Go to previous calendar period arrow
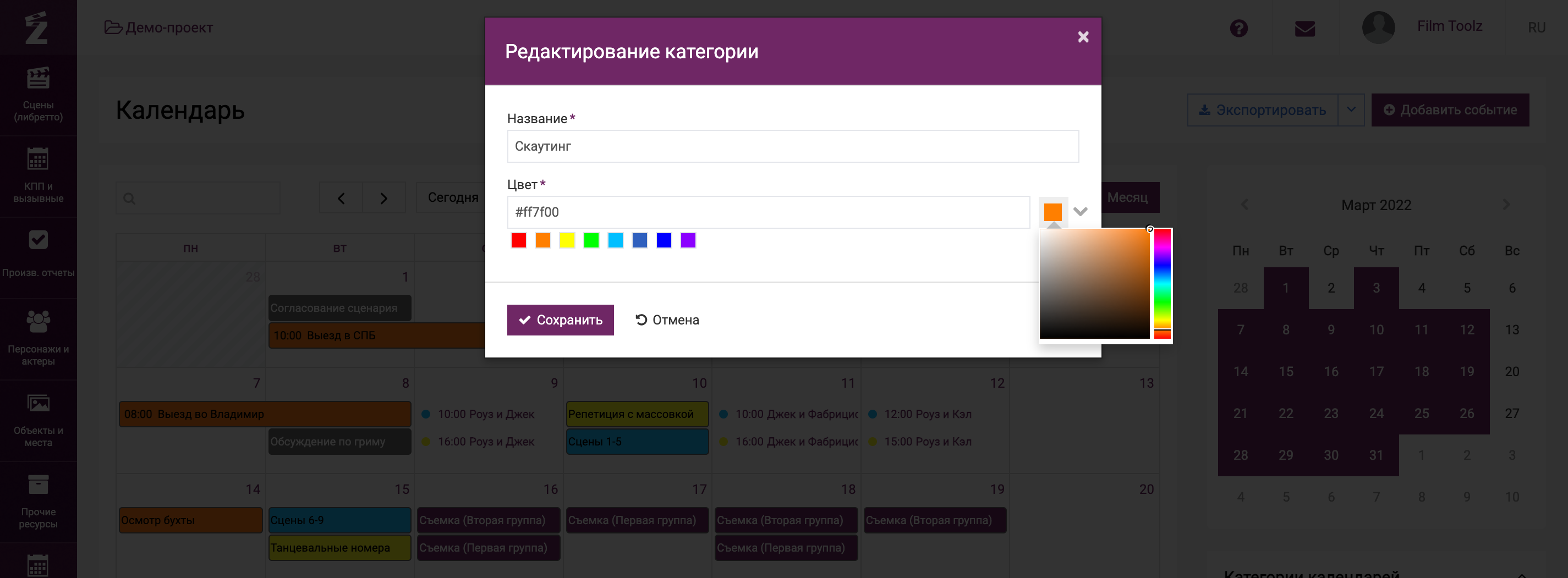Image resolution: width=1568 pixels, height=578 pixels. 341,198
